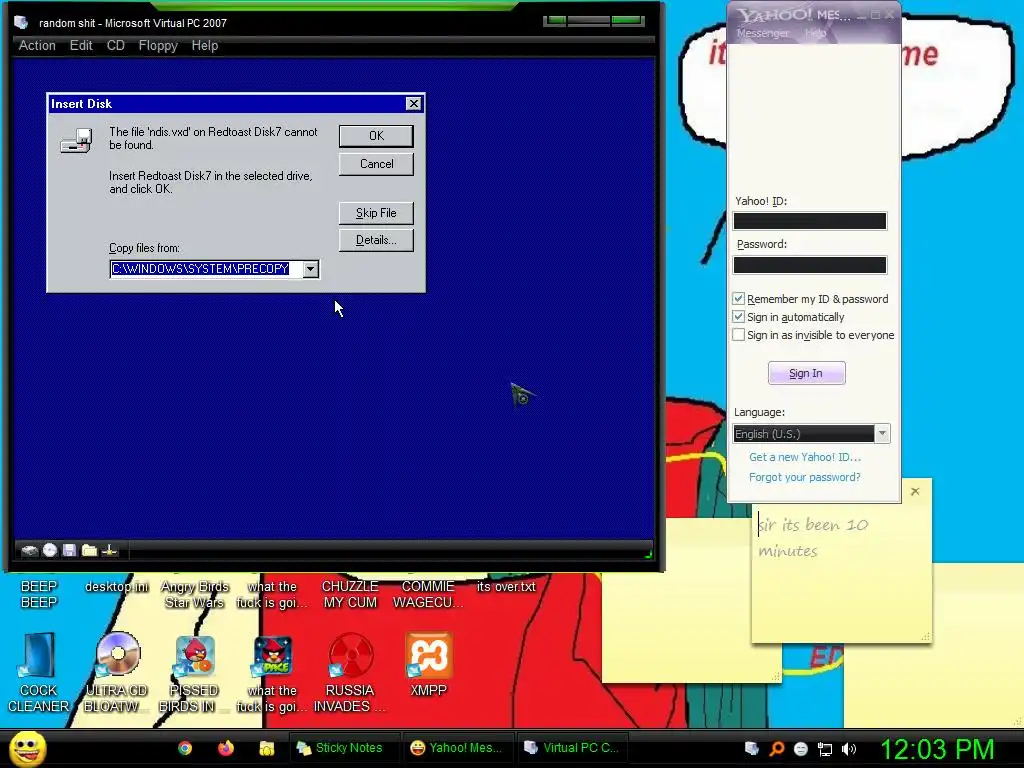The width and height of the screenshot is (1024, 768).
Task: Click the 'sir its been 10 minutes' note text
Action: pyautogui.click(x=813, y=537)
